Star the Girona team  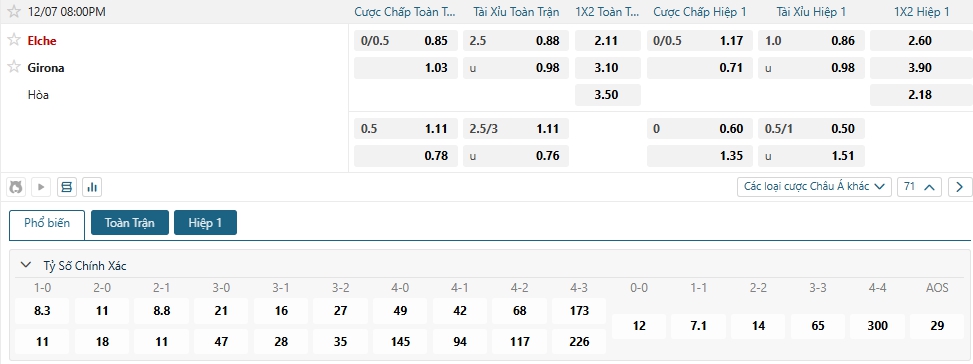click(x=14, y=66)
